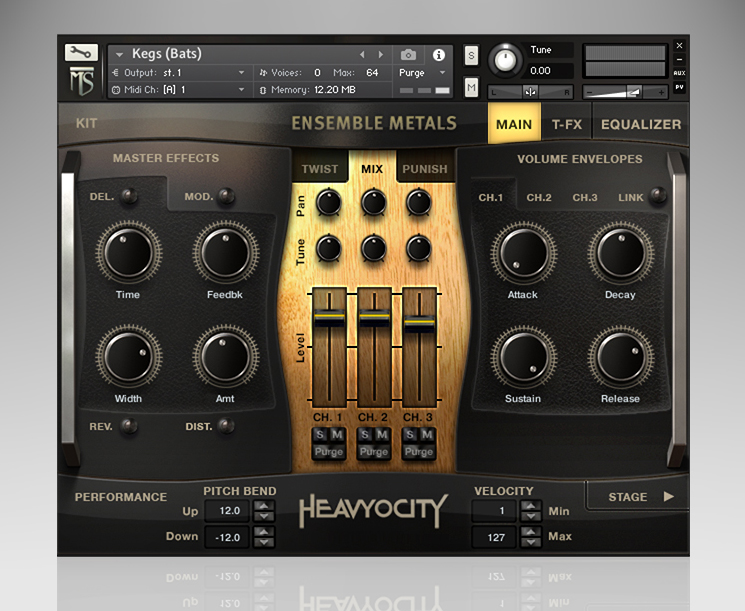The height and width of the screenshot is (611, 745).
Task: Open the Midi Ch dropdown
Action: point(241,89)
